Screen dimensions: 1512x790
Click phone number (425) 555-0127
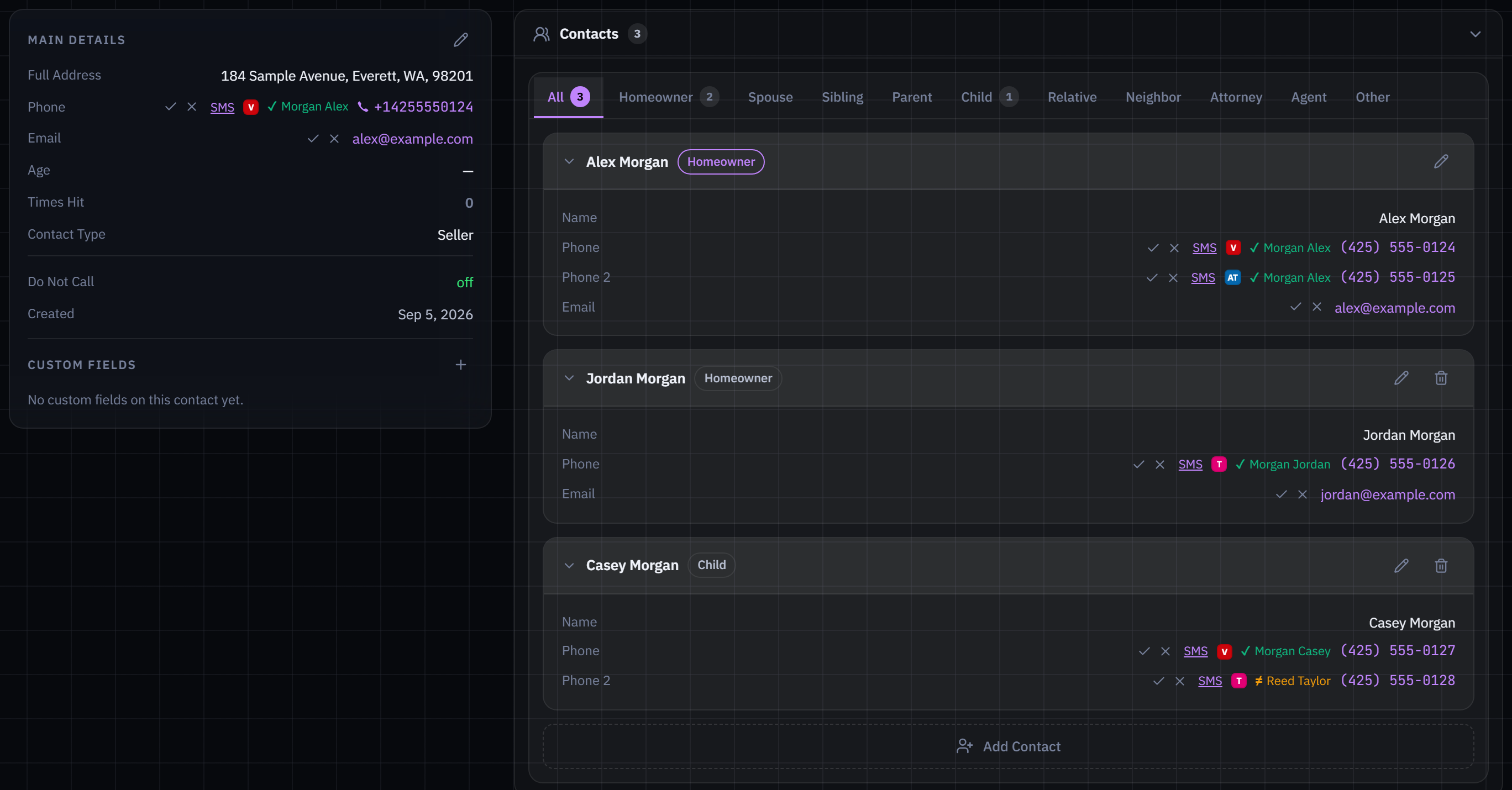(1398, 650)
